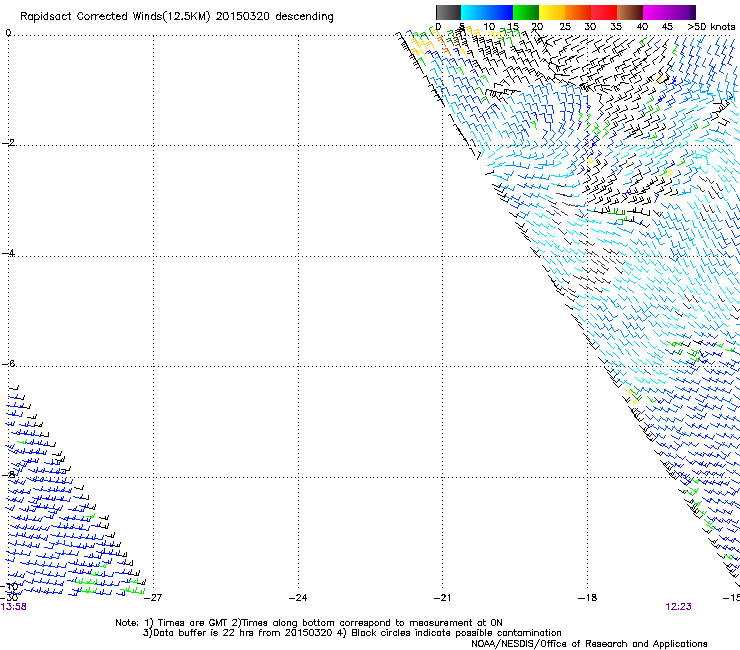Click the 'NOAA/NESDIS/Office of Research and Applications' credit

(589, 644)
